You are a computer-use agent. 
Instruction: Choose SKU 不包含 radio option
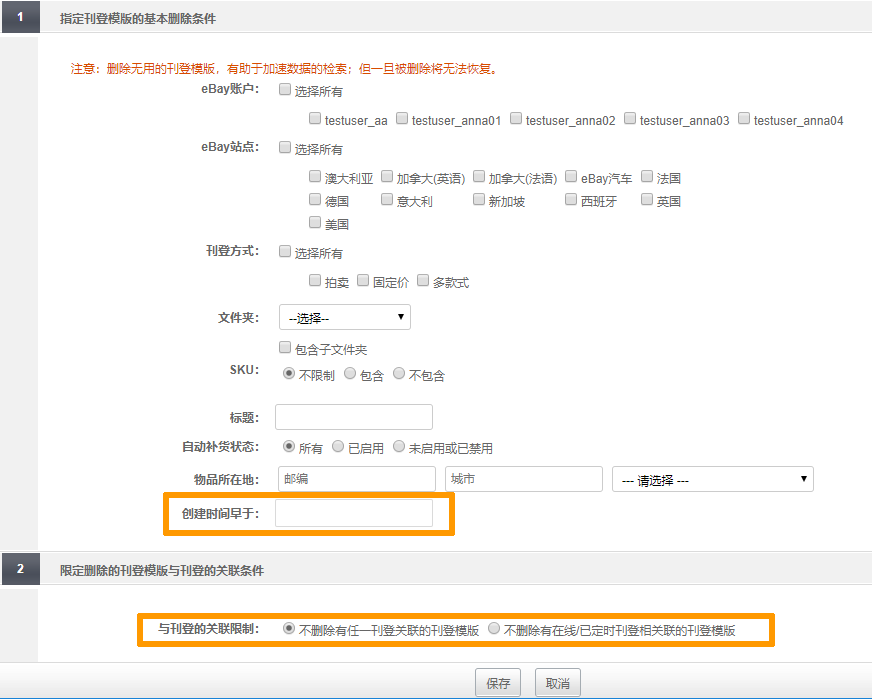399,374
